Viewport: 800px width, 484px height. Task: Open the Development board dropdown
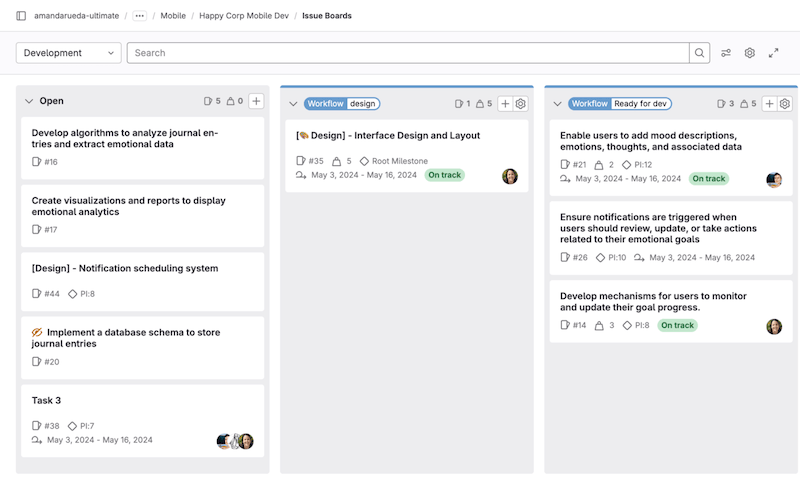[x=69, y=53]
